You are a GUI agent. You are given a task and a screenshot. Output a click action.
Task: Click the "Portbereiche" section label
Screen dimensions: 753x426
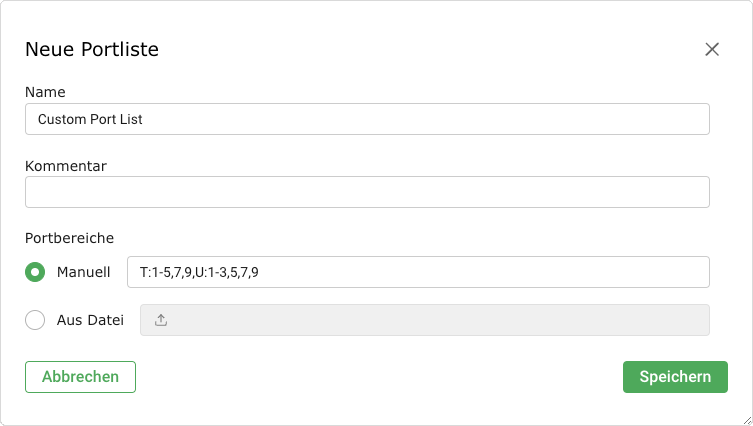pyautogui.click(x=70, y=238)
